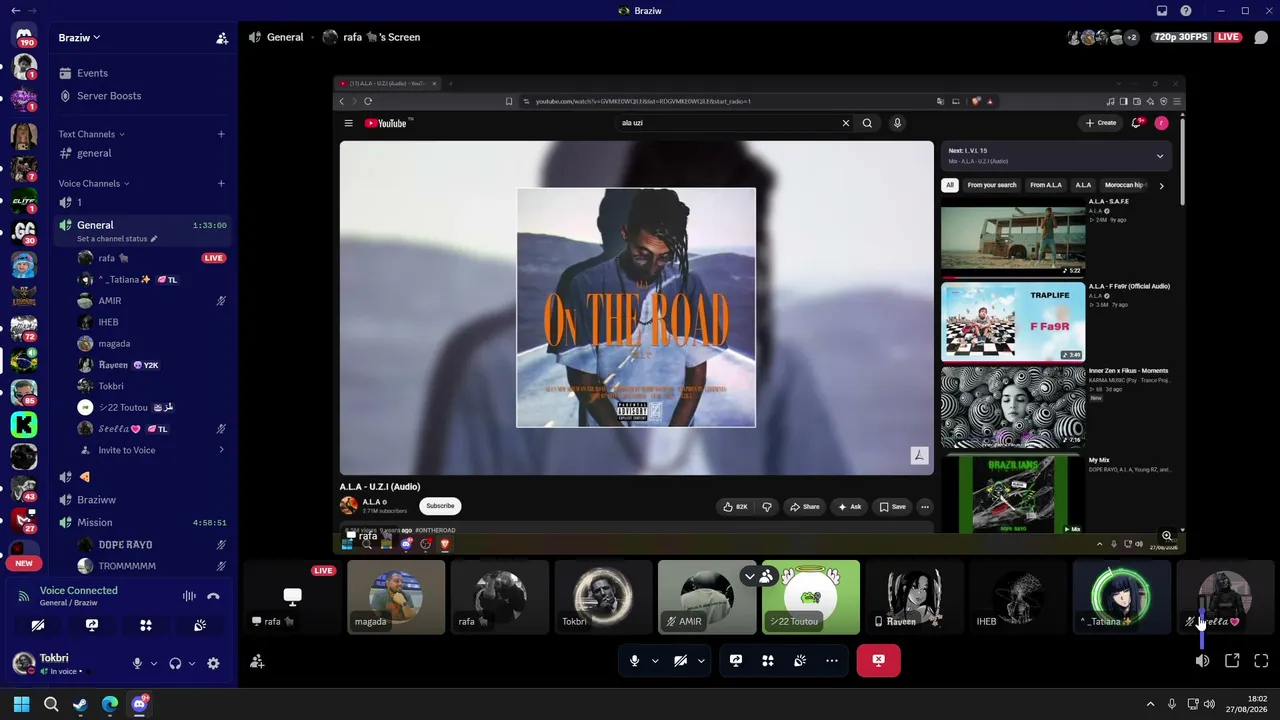Screen dimensions: 1280x720
Task: Select voice channel named 1
Action: 143,202
